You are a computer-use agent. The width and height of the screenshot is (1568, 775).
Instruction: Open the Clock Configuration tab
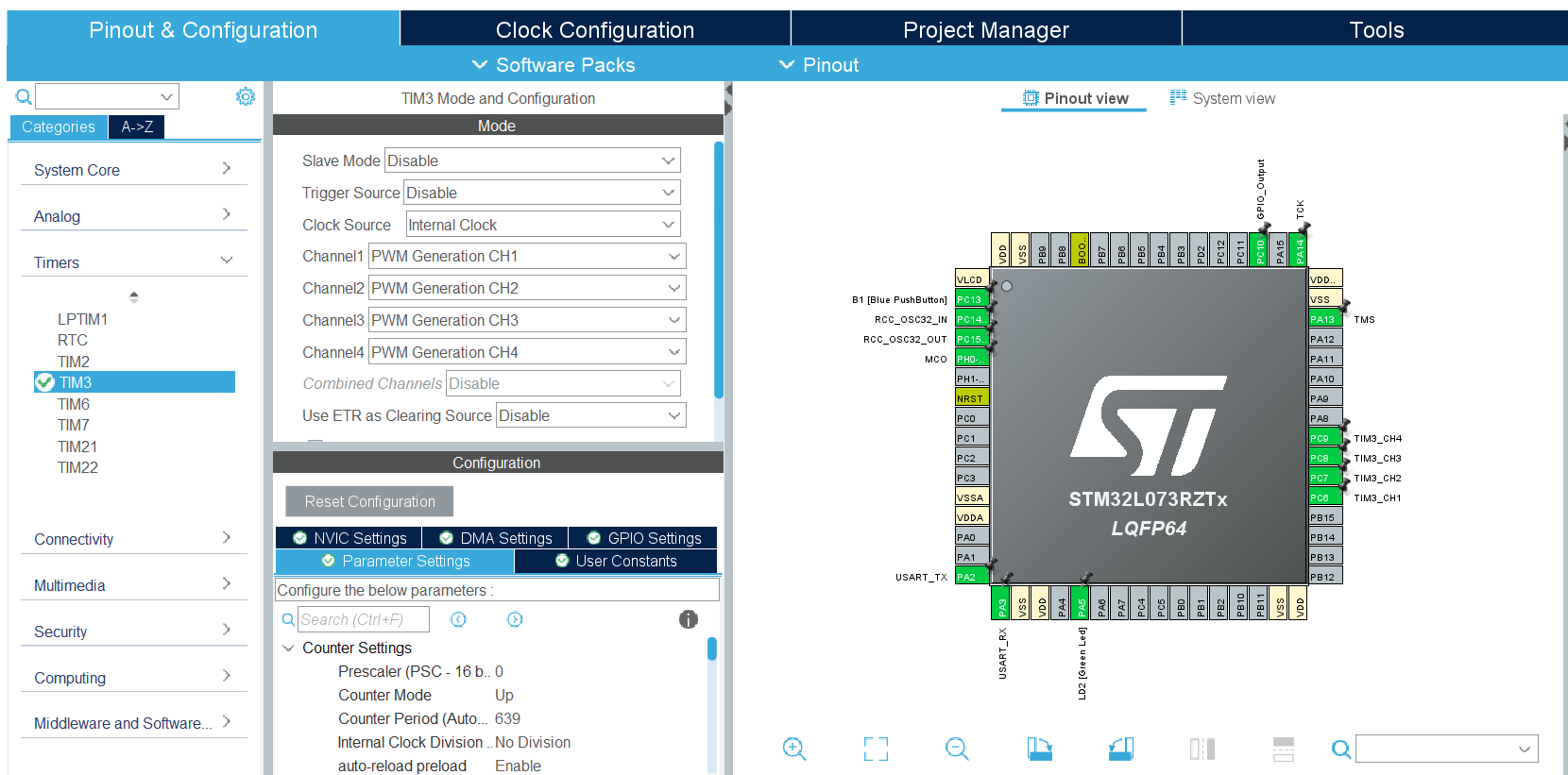(594, 29)
